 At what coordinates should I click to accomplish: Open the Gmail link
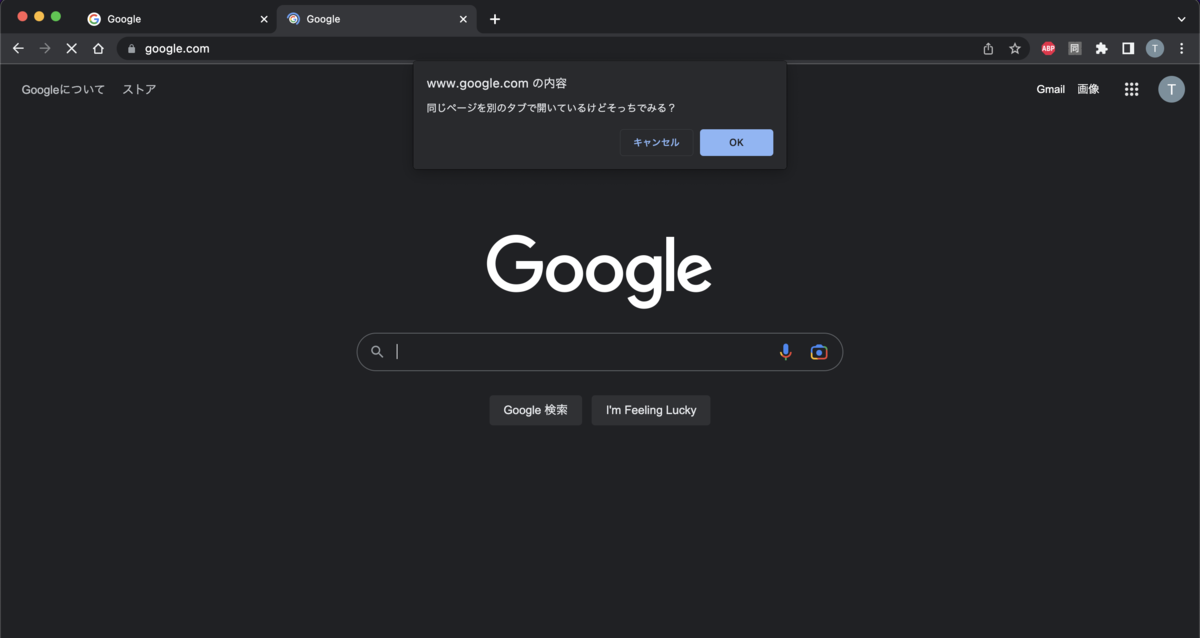tap(1050, 89)
